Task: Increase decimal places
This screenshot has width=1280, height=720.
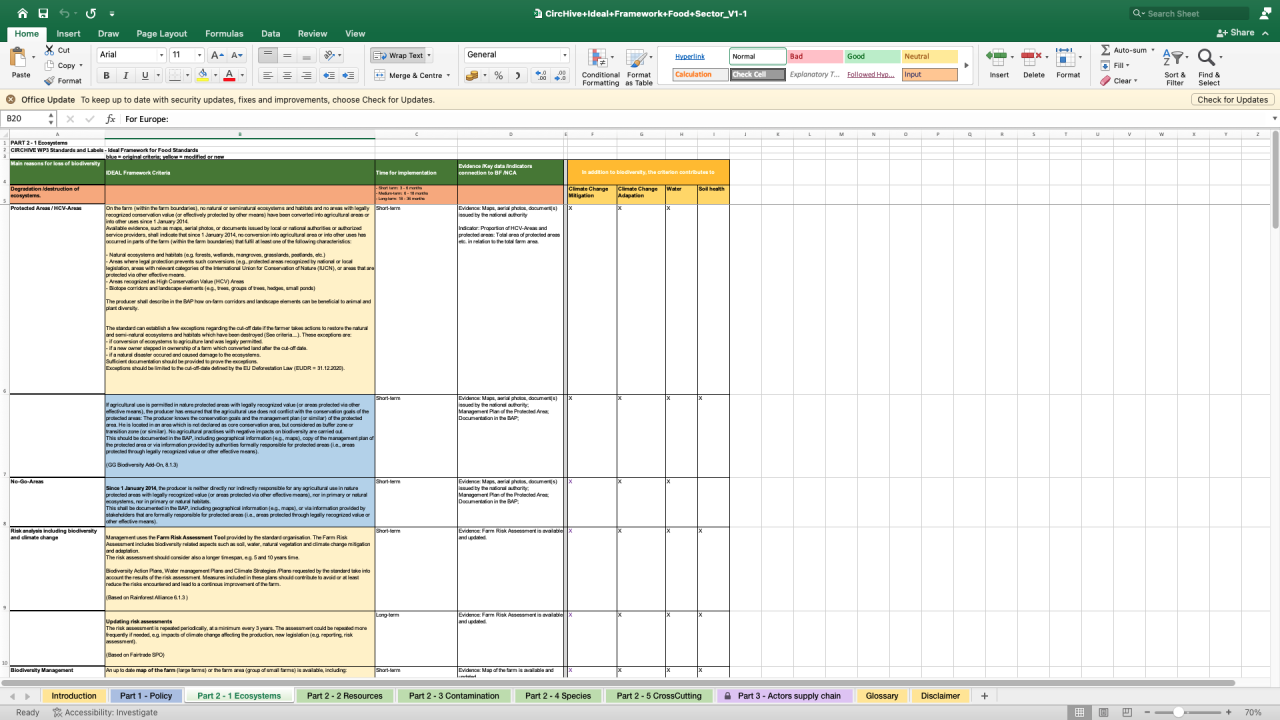Action: (x=541, y=76)
